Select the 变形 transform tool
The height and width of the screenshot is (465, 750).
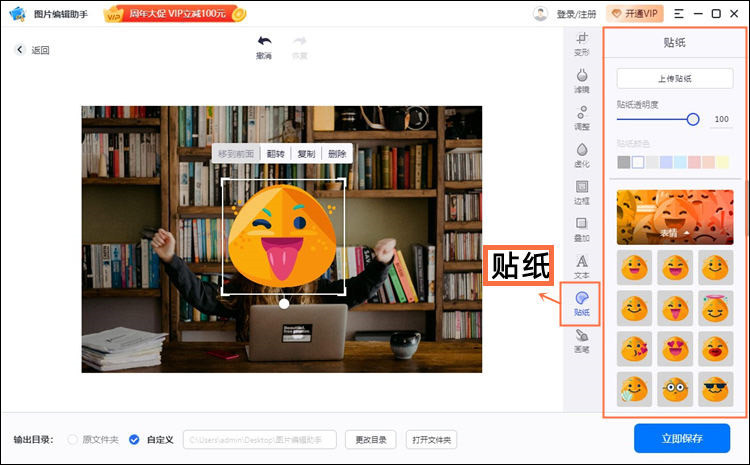point(581,43)
